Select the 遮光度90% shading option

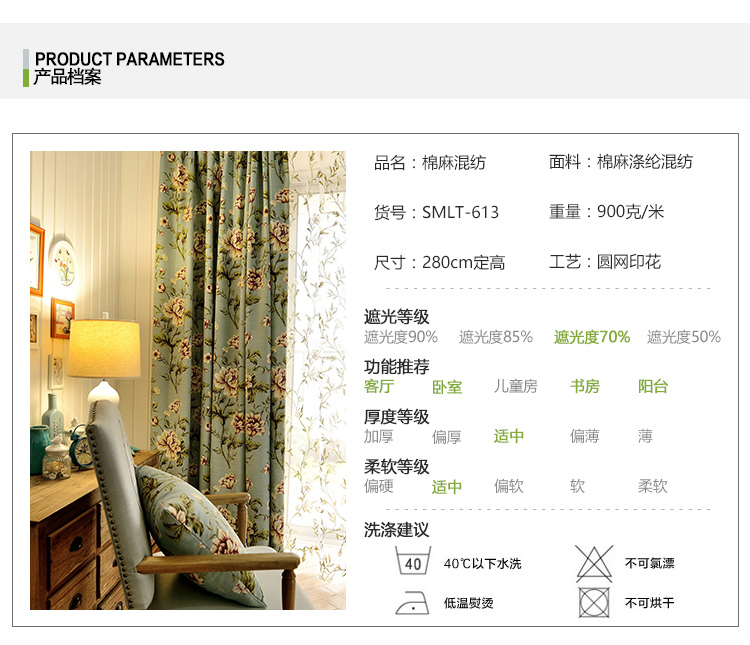click(x=401, y=337)
